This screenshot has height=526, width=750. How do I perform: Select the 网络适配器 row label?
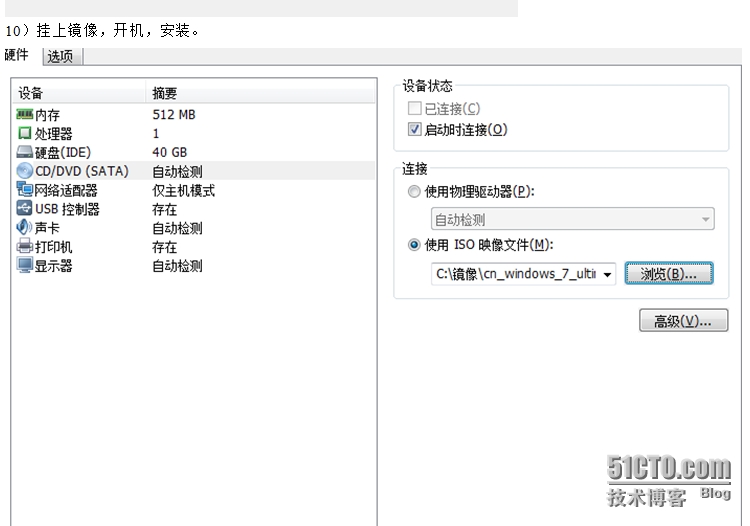(66, 190)
